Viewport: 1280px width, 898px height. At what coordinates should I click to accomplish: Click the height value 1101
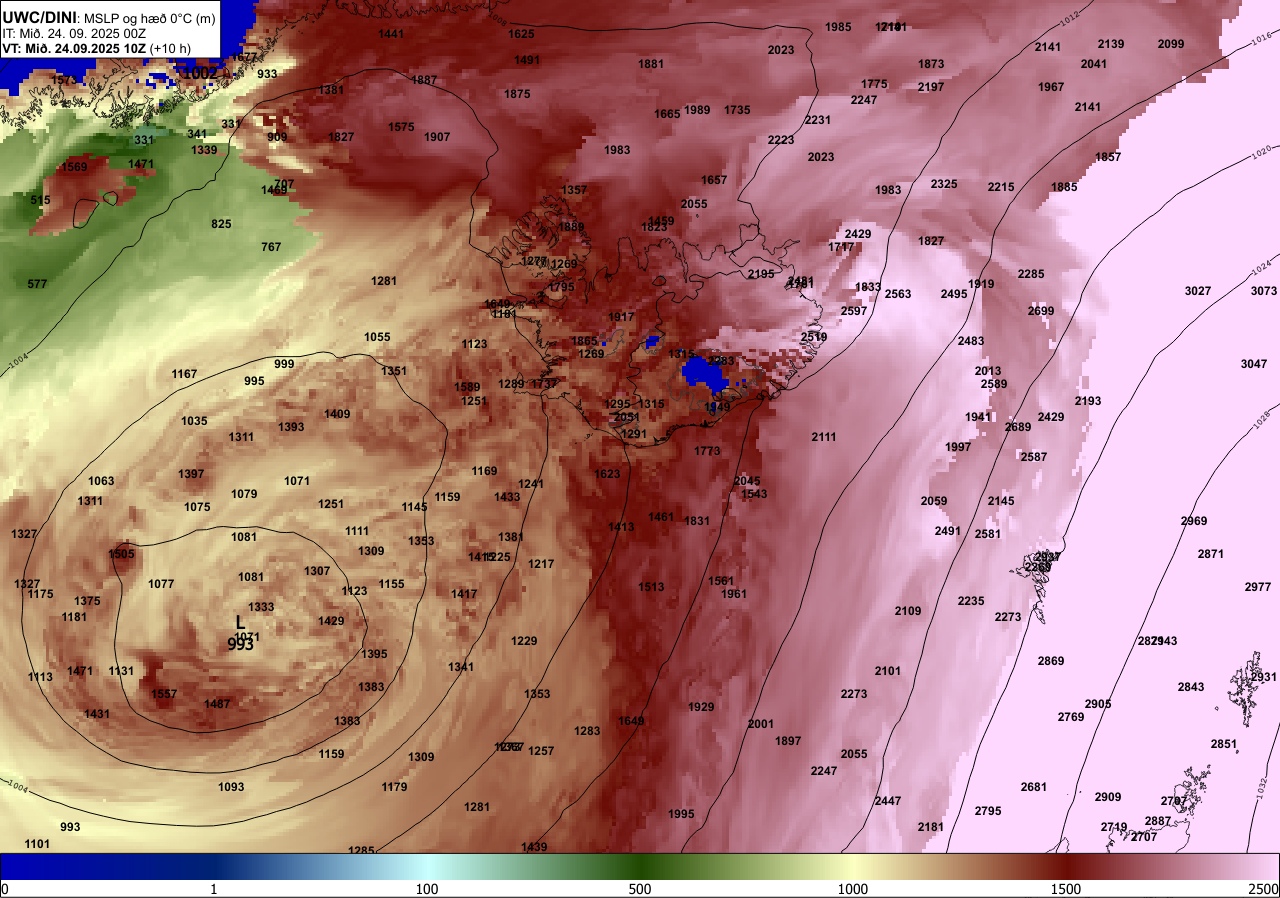pos(37,844)
